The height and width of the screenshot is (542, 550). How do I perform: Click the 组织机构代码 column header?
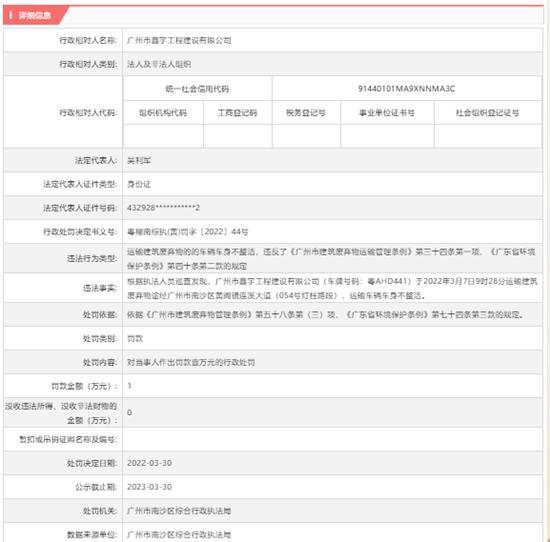point(163,113)
